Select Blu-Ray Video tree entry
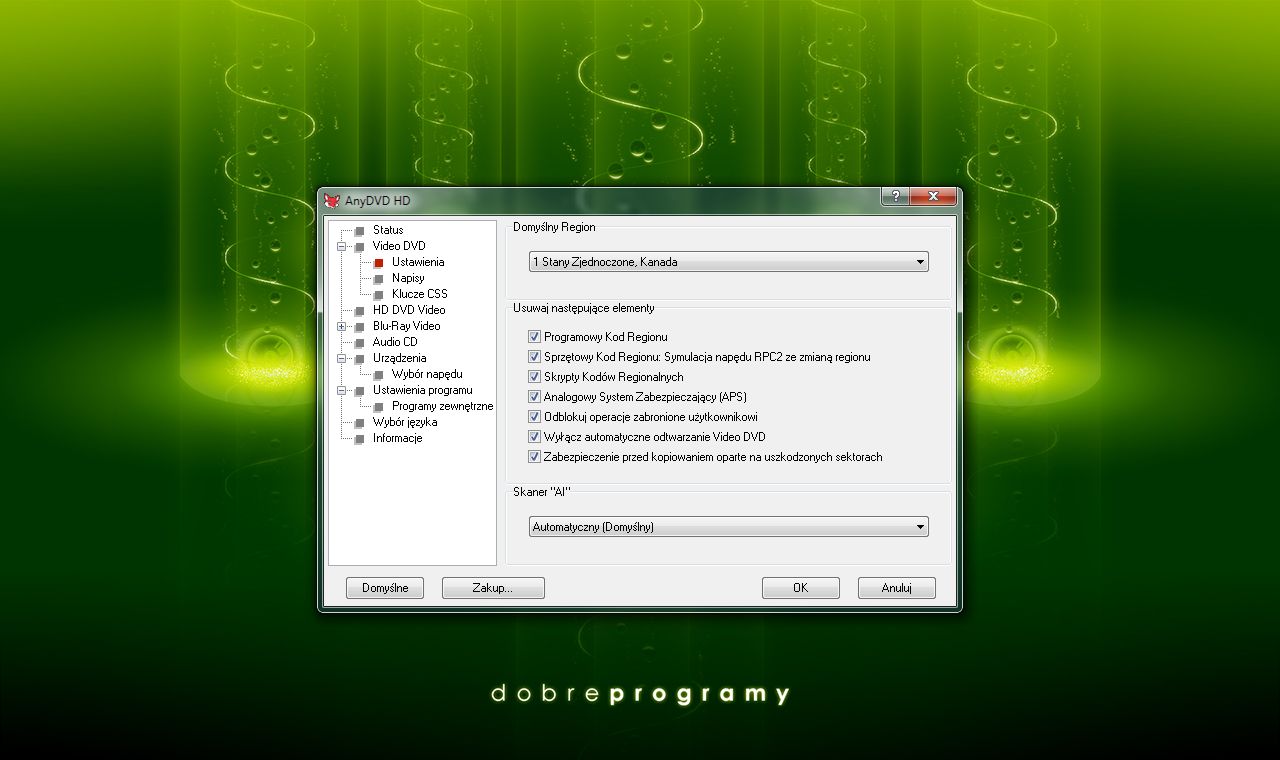The image size is (1280, 760). (406, 326)
